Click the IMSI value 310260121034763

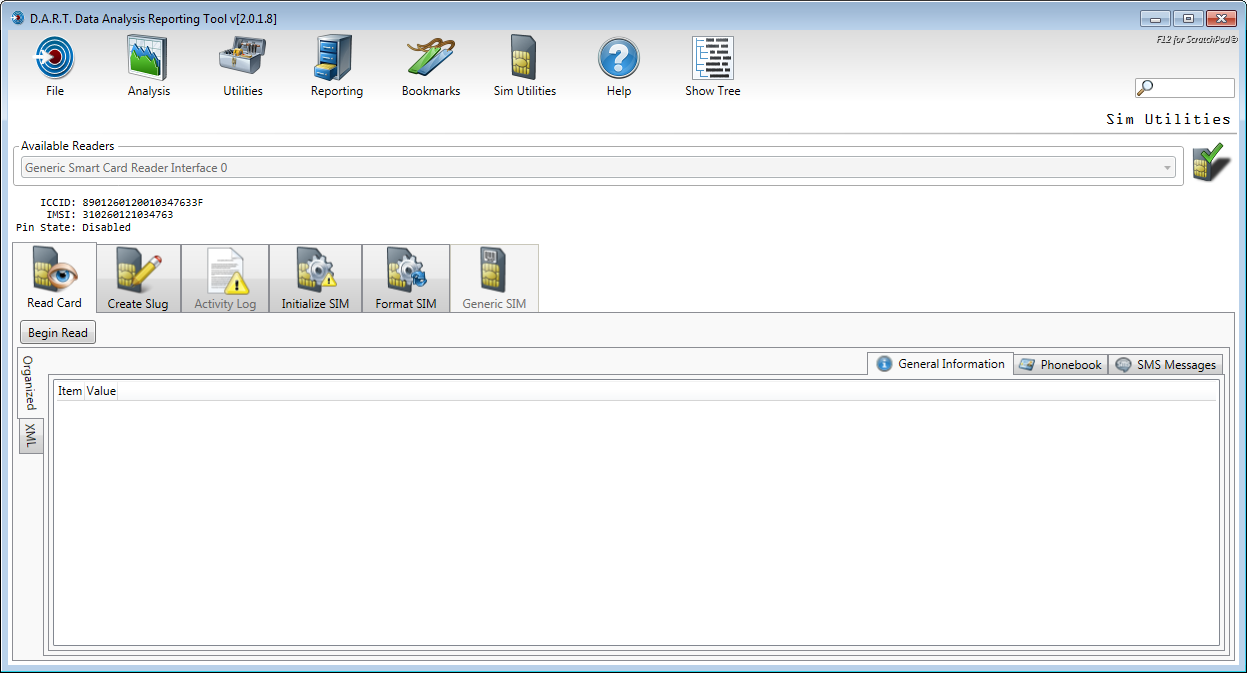click(x=128, y=215)
